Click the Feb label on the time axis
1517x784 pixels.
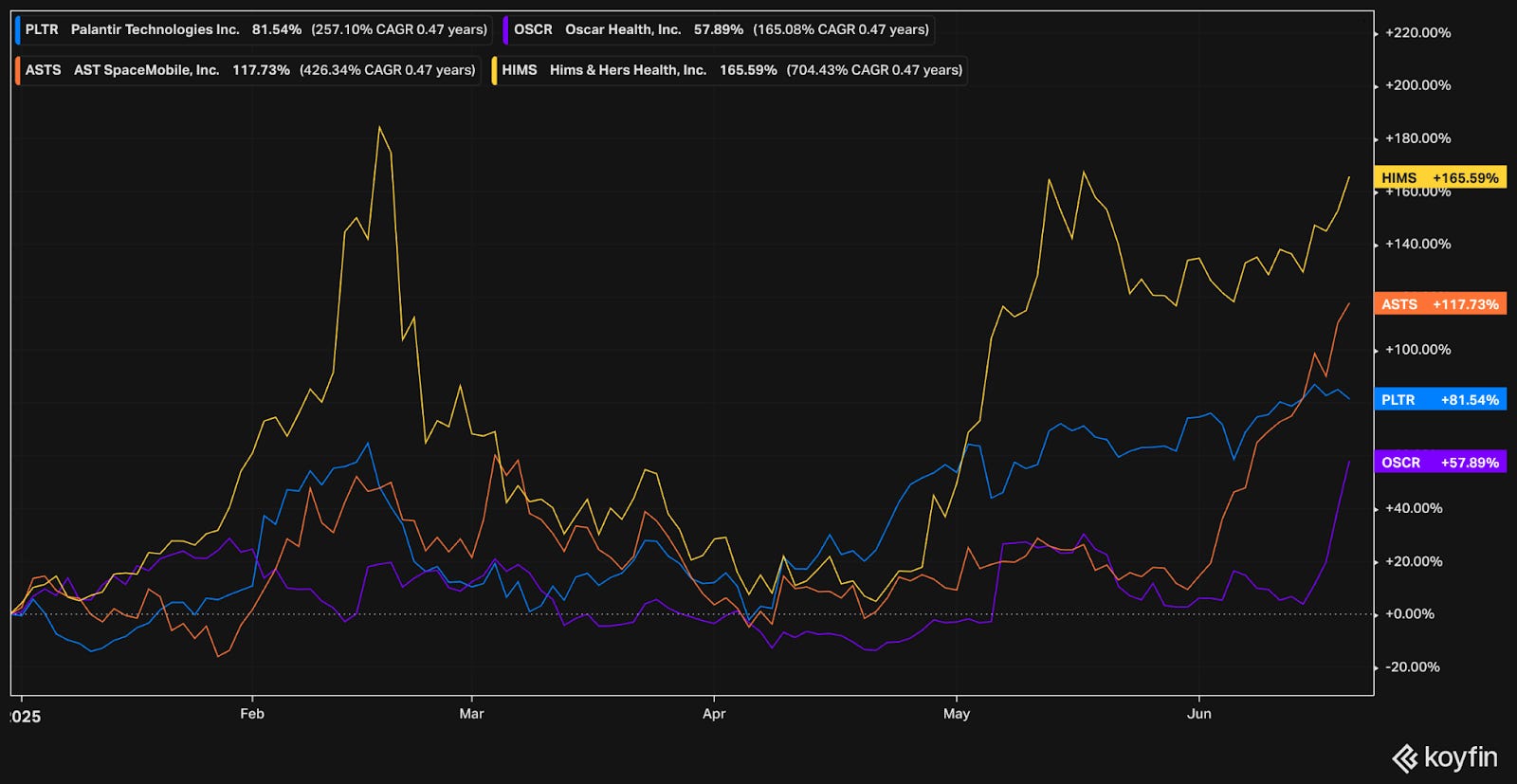(252, 714)
